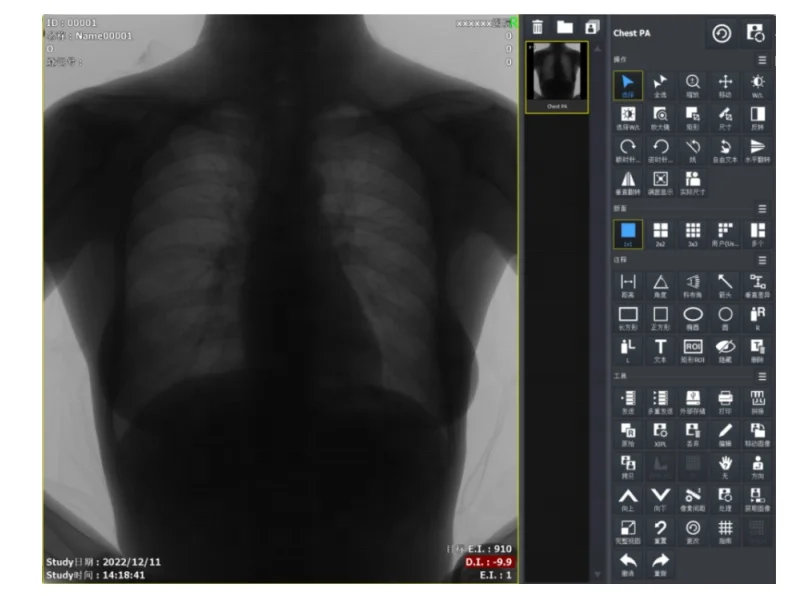The width and height of the screenshot is (793, 605).
Task: Add the L side marker
Action: [628, 350]
